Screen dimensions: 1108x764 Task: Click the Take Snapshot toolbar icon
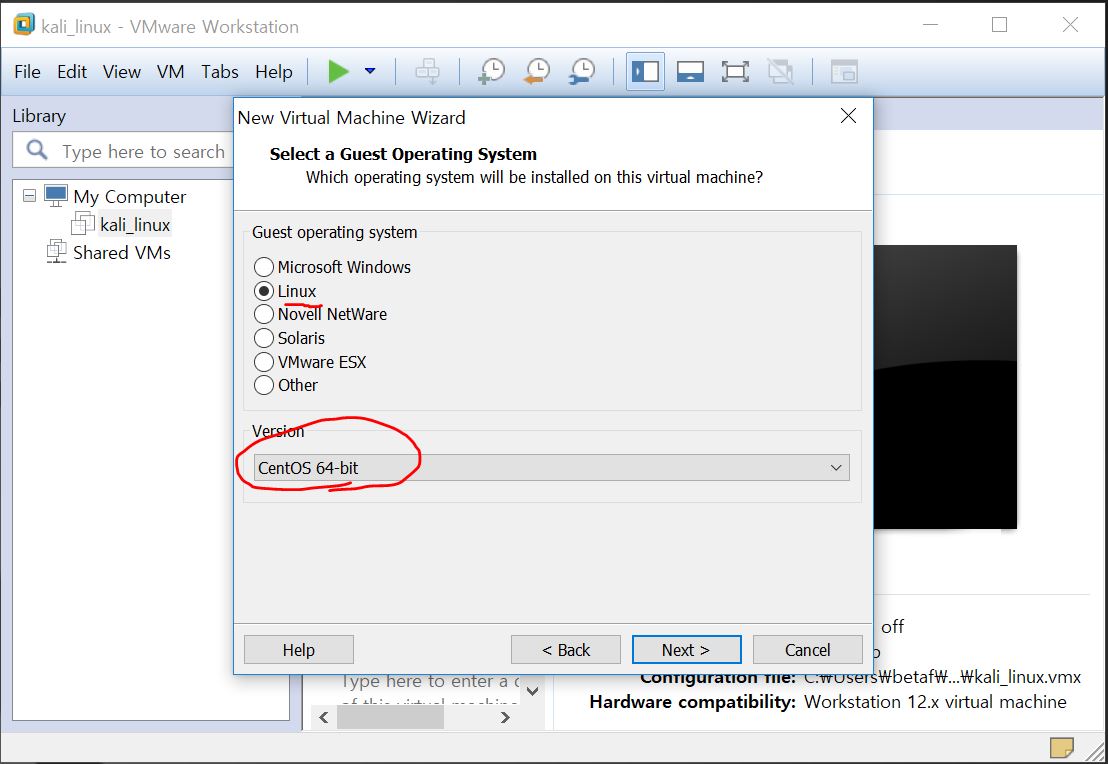click(x=491, y=71)
